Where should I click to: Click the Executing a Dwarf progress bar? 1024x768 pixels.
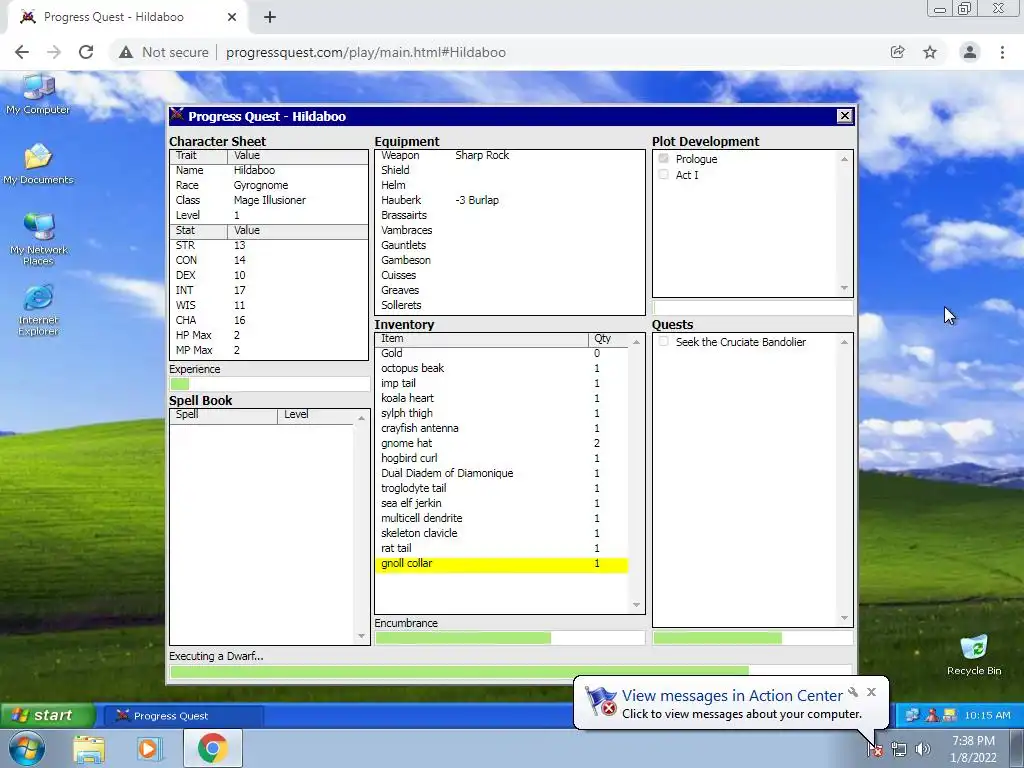click(x=511, y=671)
